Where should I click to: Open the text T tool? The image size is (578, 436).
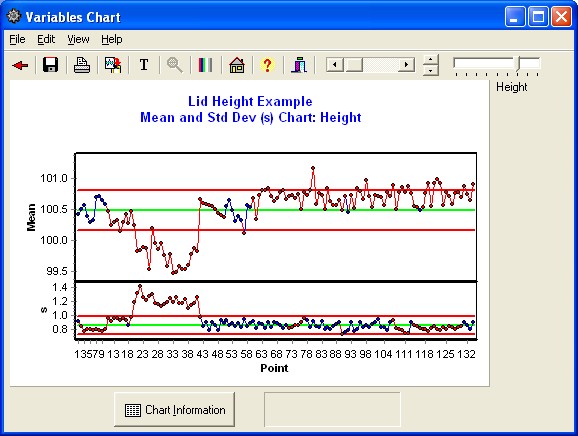(144, 65)
